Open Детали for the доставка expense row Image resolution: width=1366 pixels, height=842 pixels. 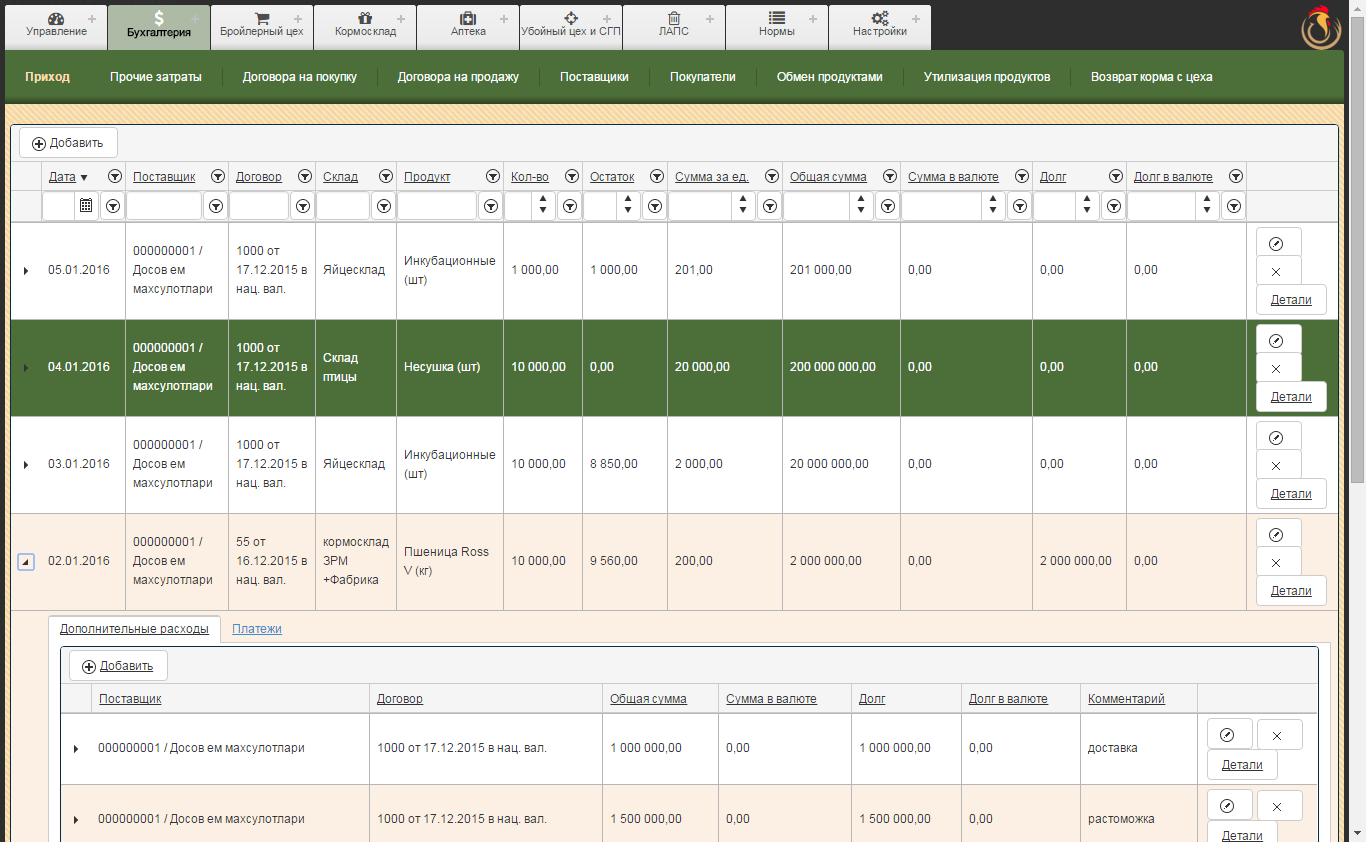1243,764
